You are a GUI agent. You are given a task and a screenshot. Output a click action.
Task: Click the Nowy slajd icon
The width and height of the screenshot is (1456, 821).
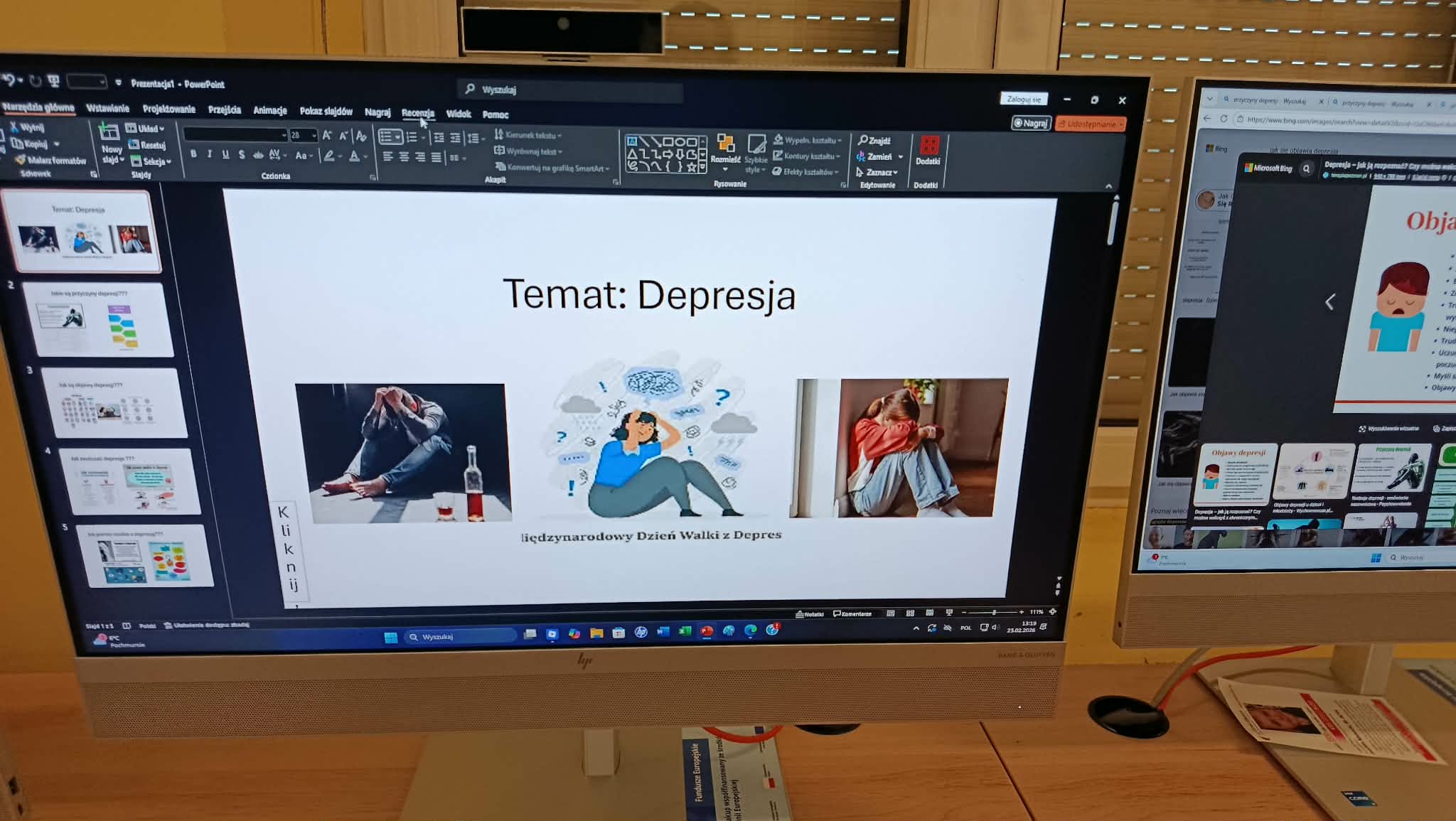[109, 132]
